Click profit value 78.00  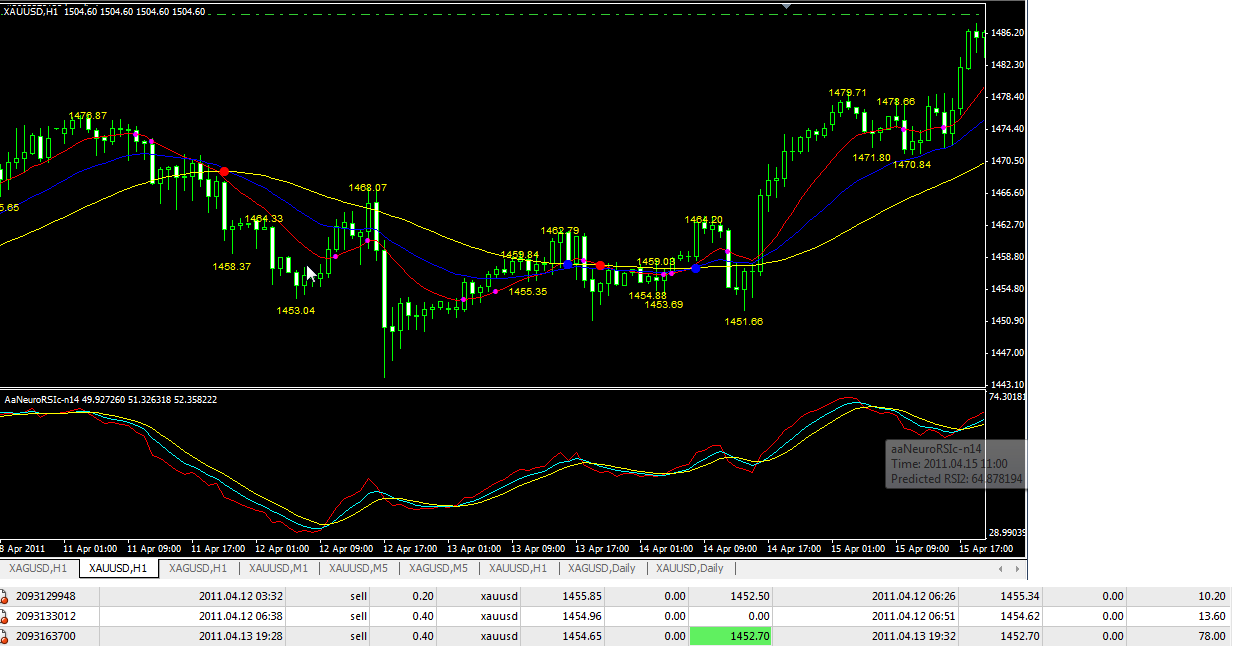click(x=1211, y=636)
